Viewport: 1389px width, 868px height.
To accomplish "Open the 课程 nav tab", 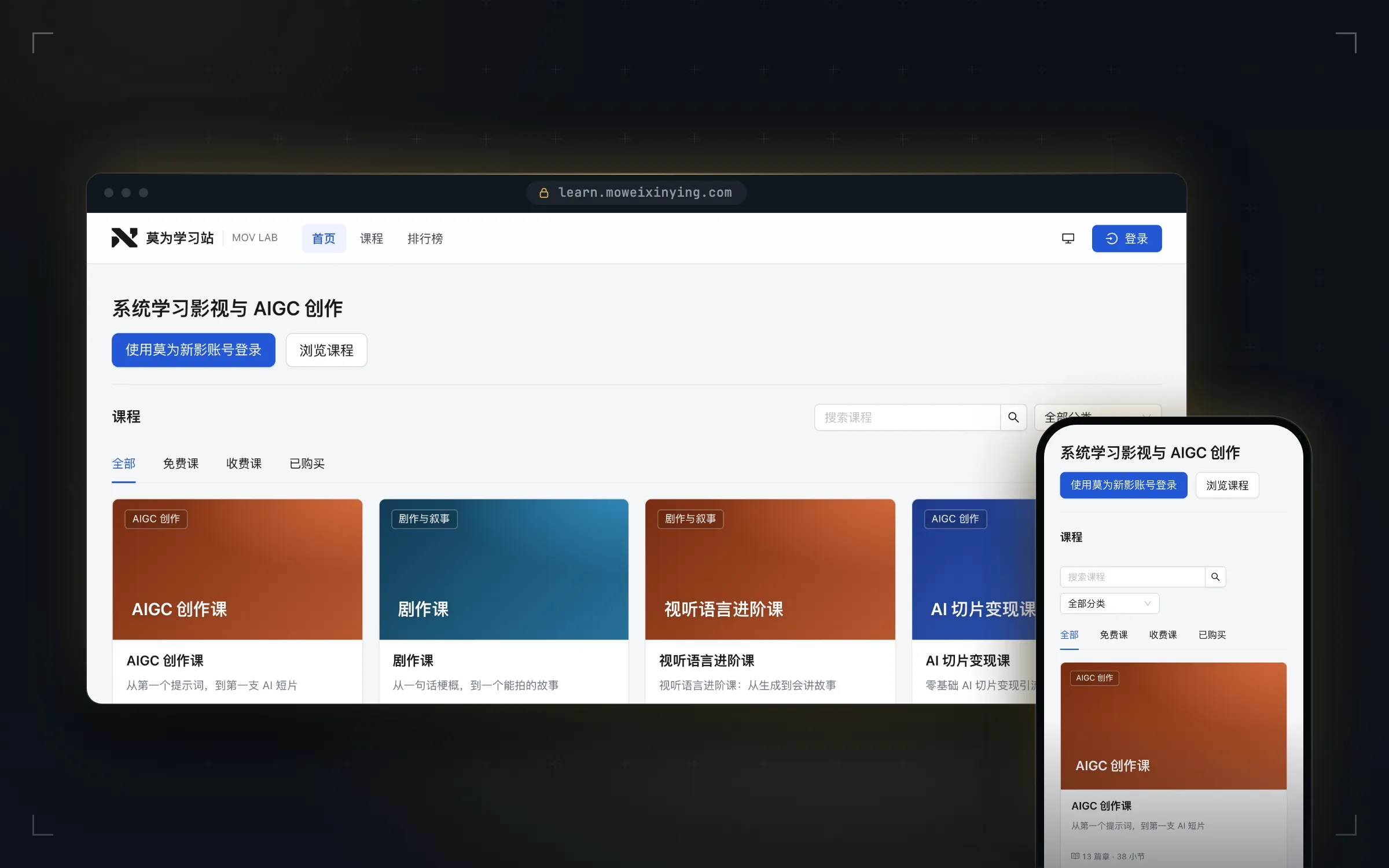I will point(372,238).
